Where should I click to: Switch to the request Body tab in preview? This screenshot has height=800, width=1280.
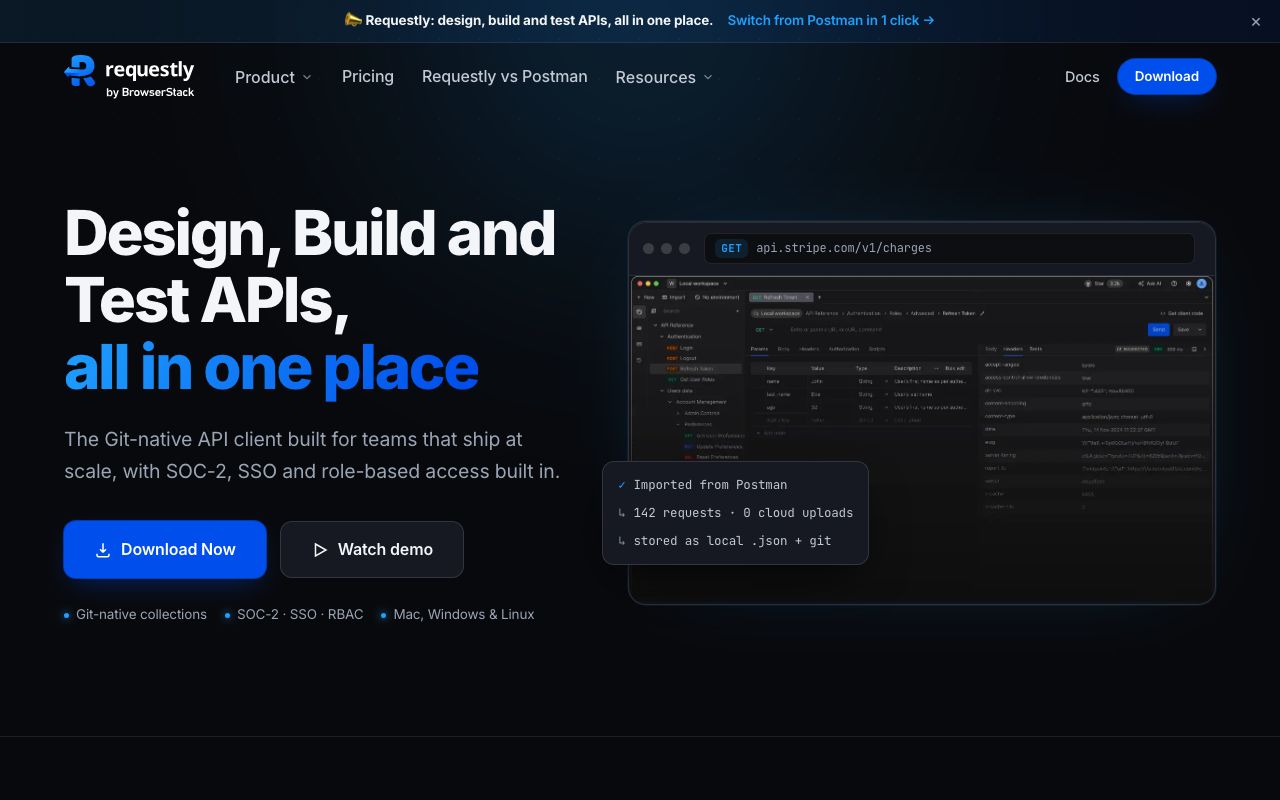tap(783, 349)
